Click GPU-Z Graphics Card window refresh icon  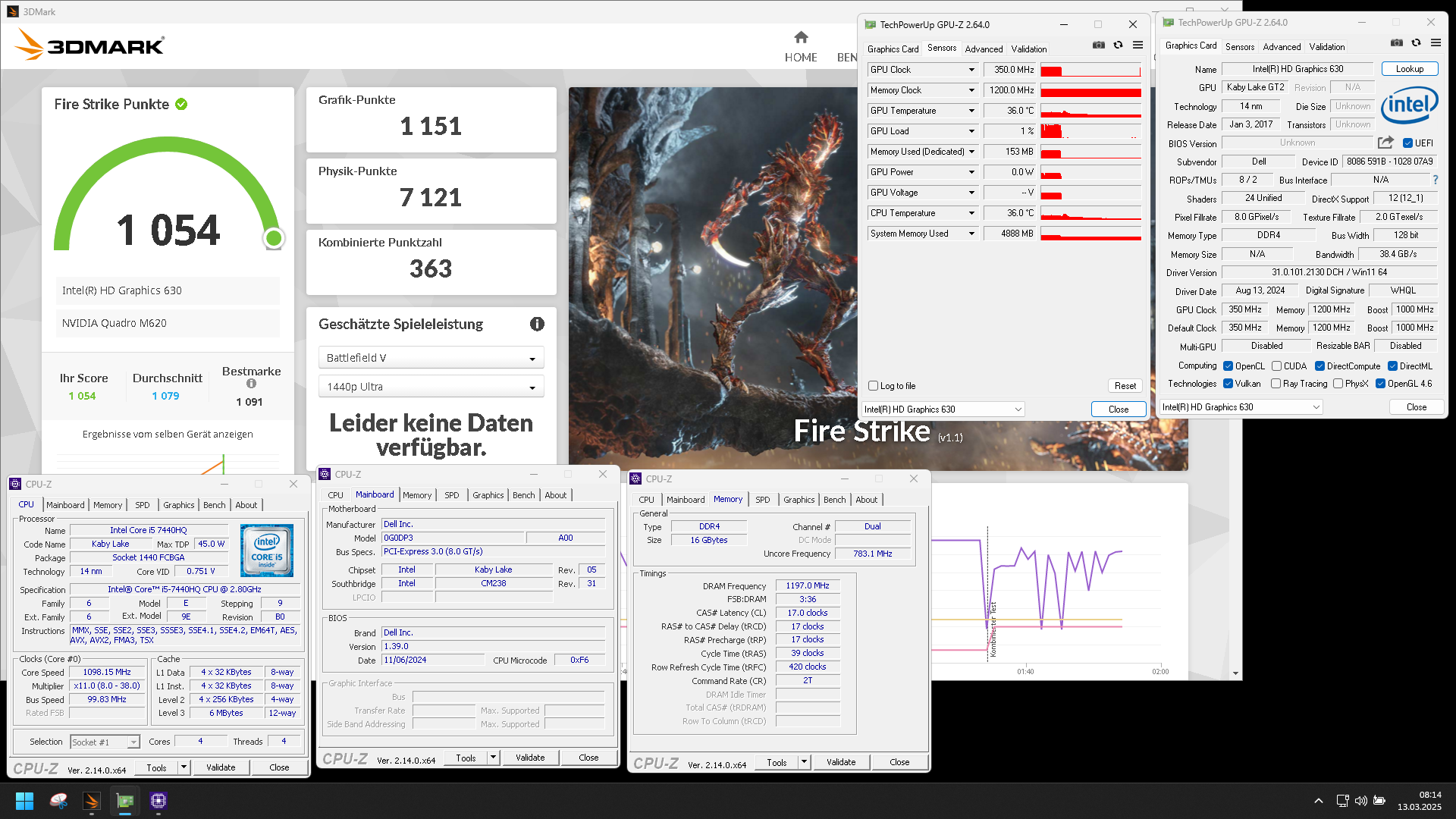click(1416, 43)
